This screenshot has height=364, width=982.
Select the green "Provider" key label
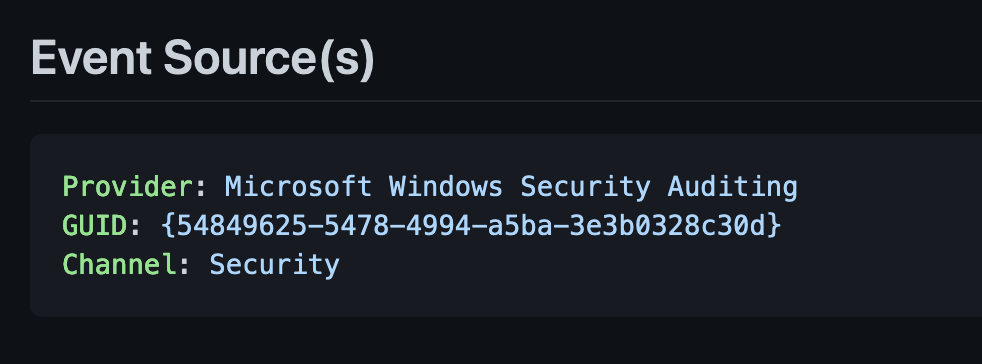click(x=128, y=187)
